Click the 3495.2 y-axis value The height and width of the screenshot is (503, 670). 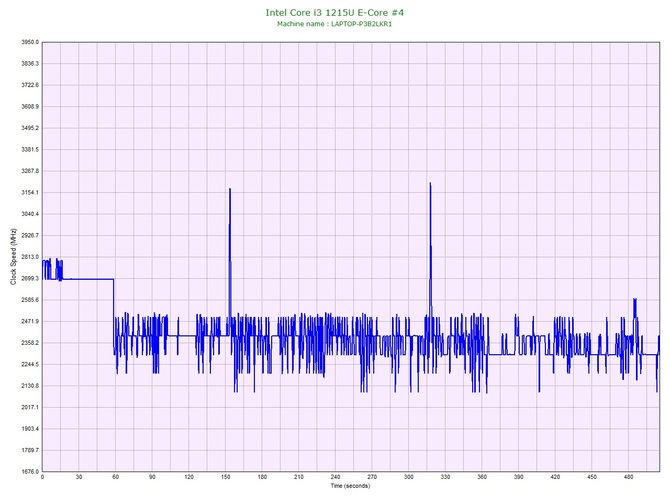(x=30, y=128)
